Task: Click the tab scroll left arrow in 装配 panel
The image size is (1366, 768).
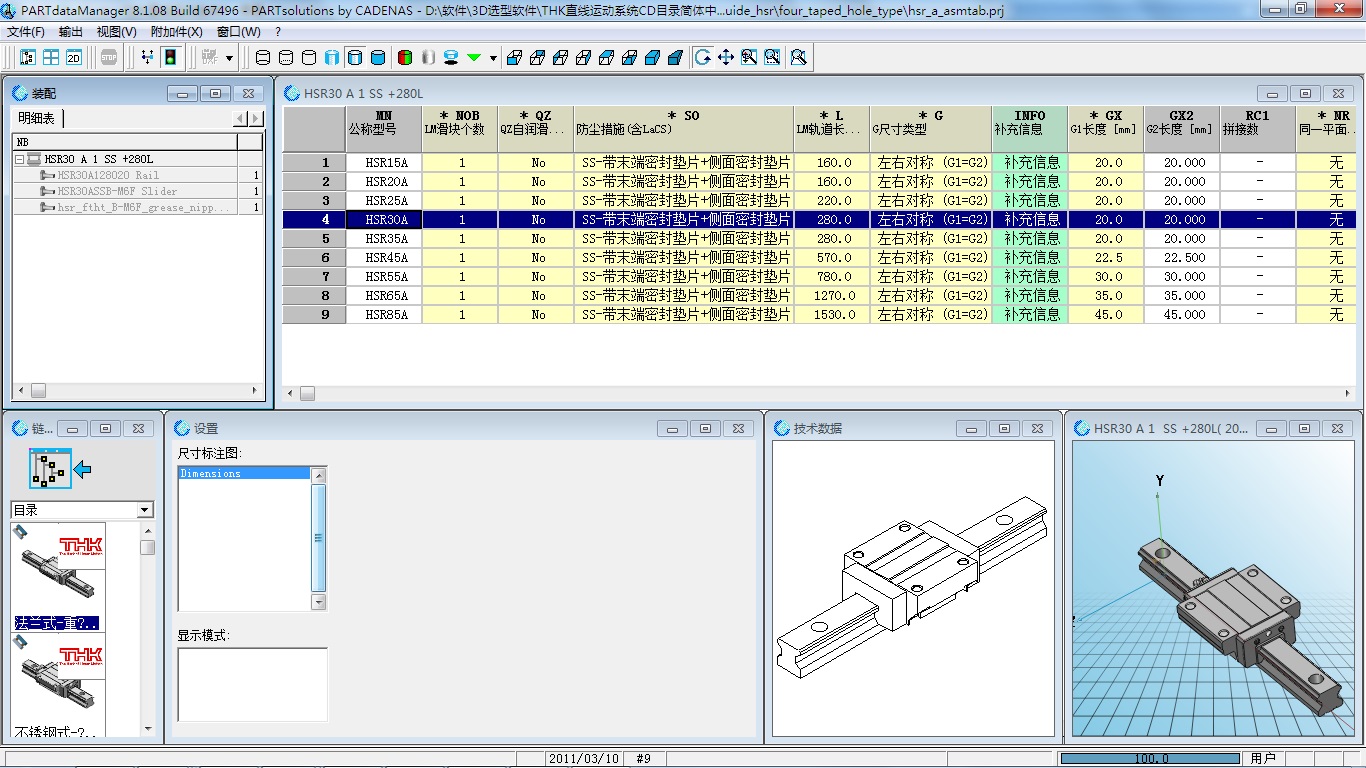Action: click(x=240, y=119)
